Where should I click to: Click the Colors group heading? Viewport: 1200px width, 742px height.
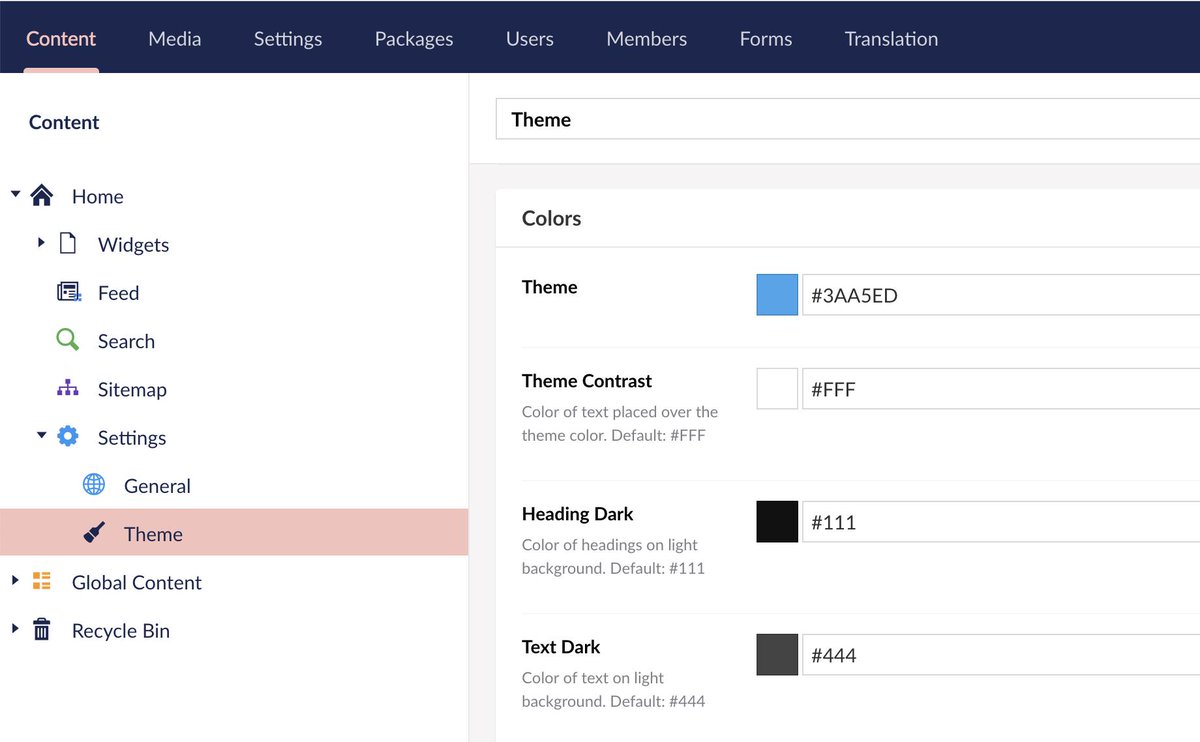pos(551,218)
